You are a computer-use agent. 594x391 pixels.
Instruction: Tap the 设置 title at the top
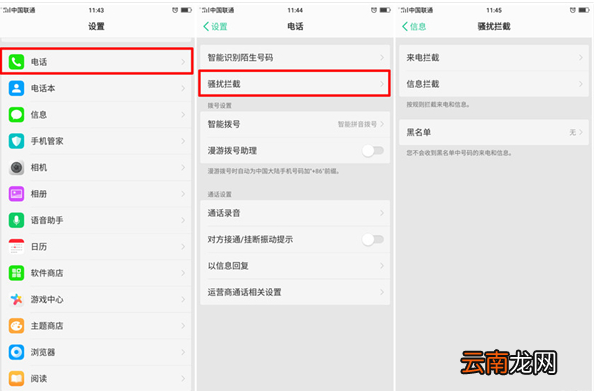coord(96,26)
